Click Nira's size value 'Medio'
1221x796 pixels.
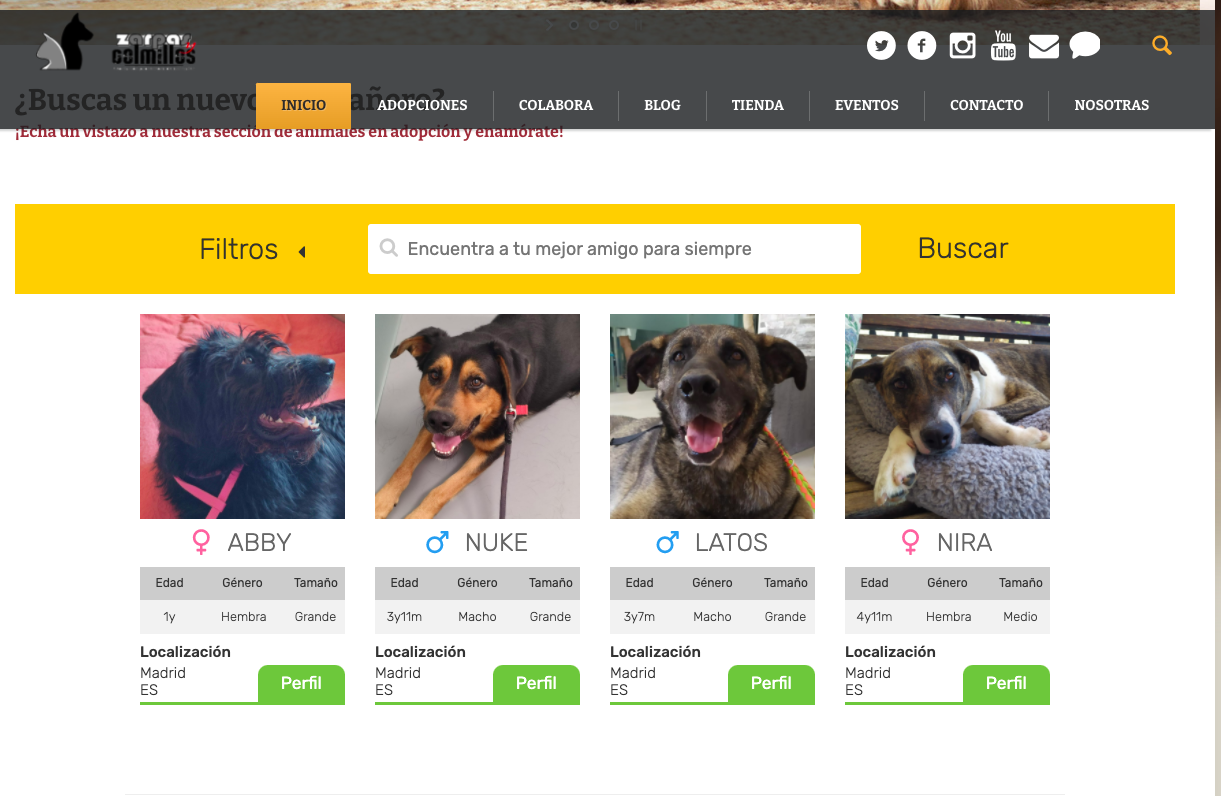(1020, 617)
